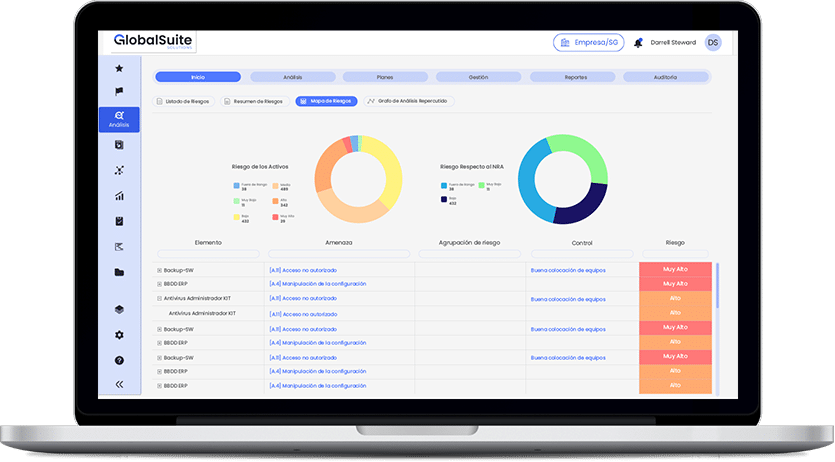Click the flag icon in the sidebar
835x462 pixels.
tap(119, 92)
